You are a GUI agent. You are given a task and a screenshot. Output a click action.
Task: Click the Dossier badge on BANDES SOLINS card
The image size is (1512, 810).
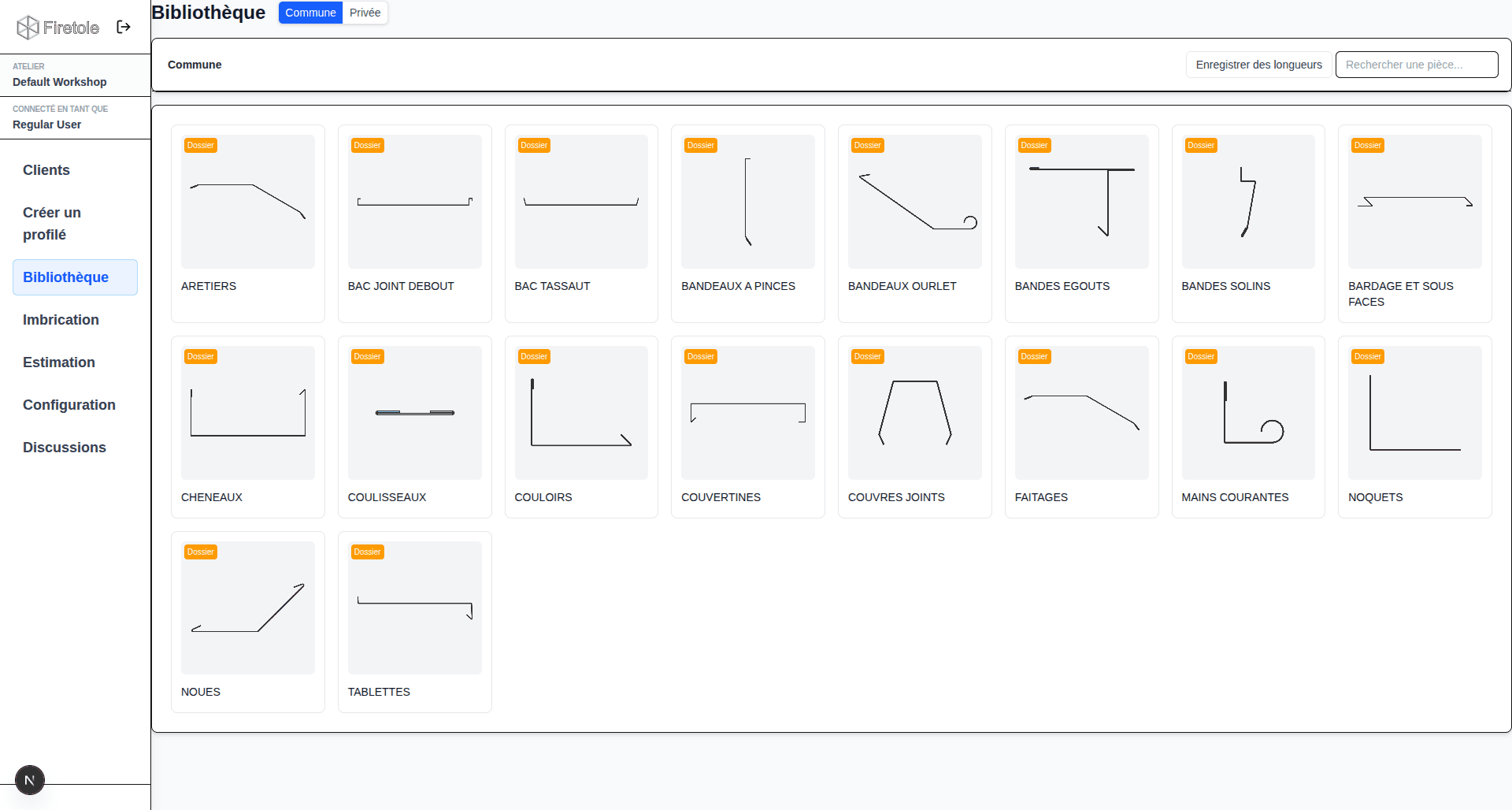click(1201, 145)
